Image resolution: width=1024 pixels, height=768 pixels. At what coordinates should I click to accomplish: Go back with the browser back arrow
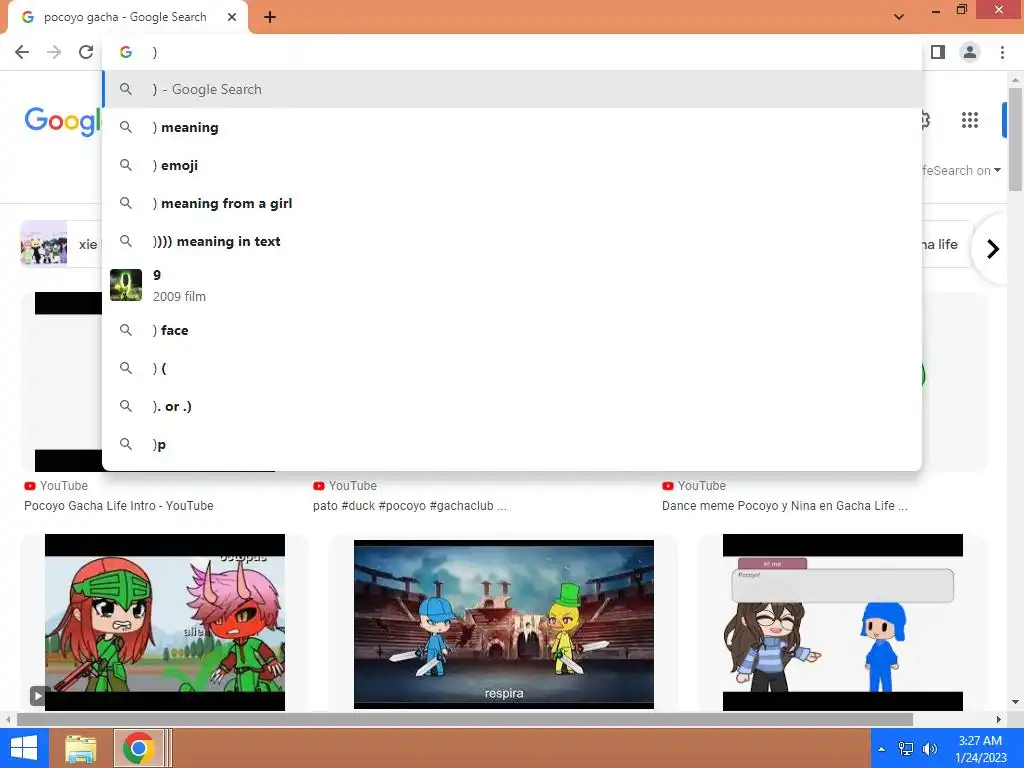point(22,52)
